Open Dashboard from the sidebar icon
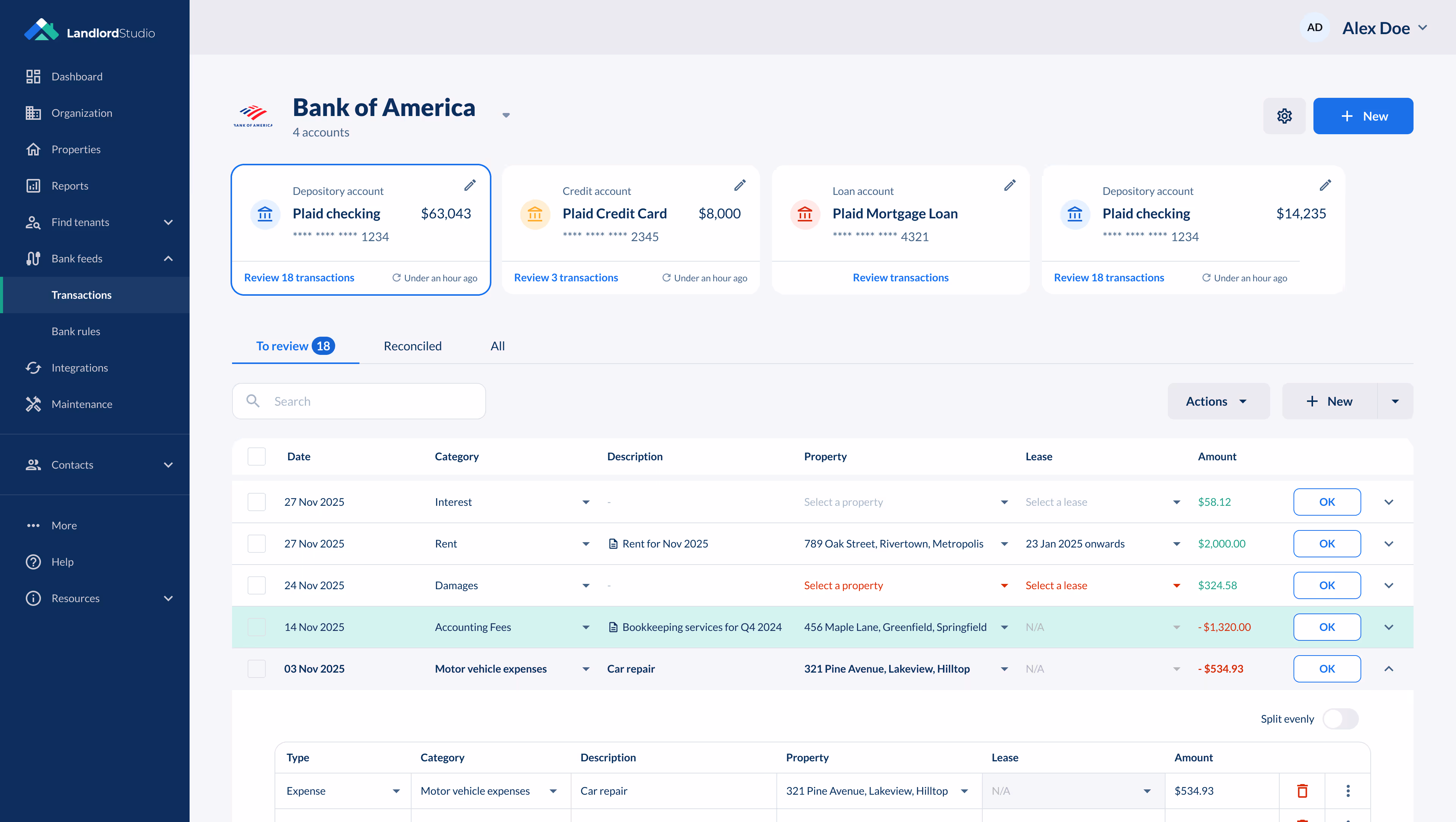Viewport: 1456px width, 822px height. (x=33, y=76)
